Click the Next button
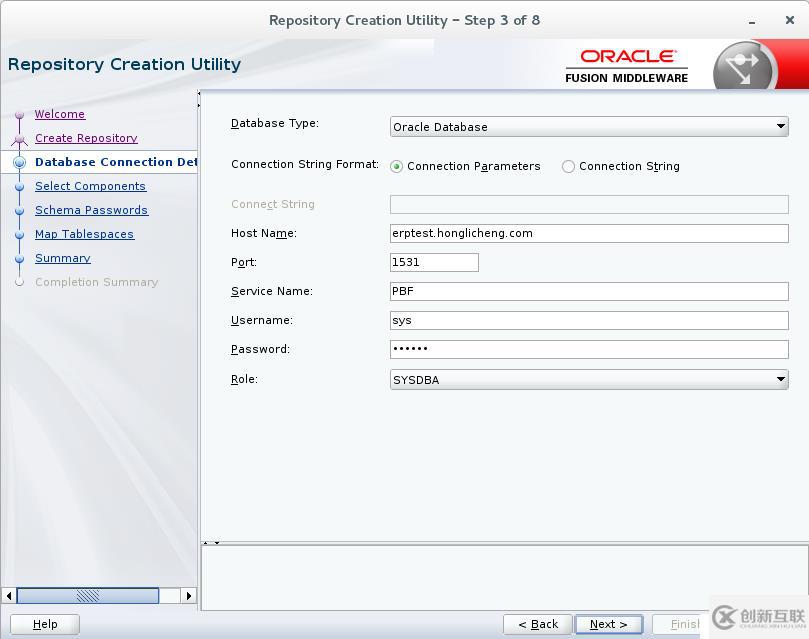 click(x=608, y=623)
